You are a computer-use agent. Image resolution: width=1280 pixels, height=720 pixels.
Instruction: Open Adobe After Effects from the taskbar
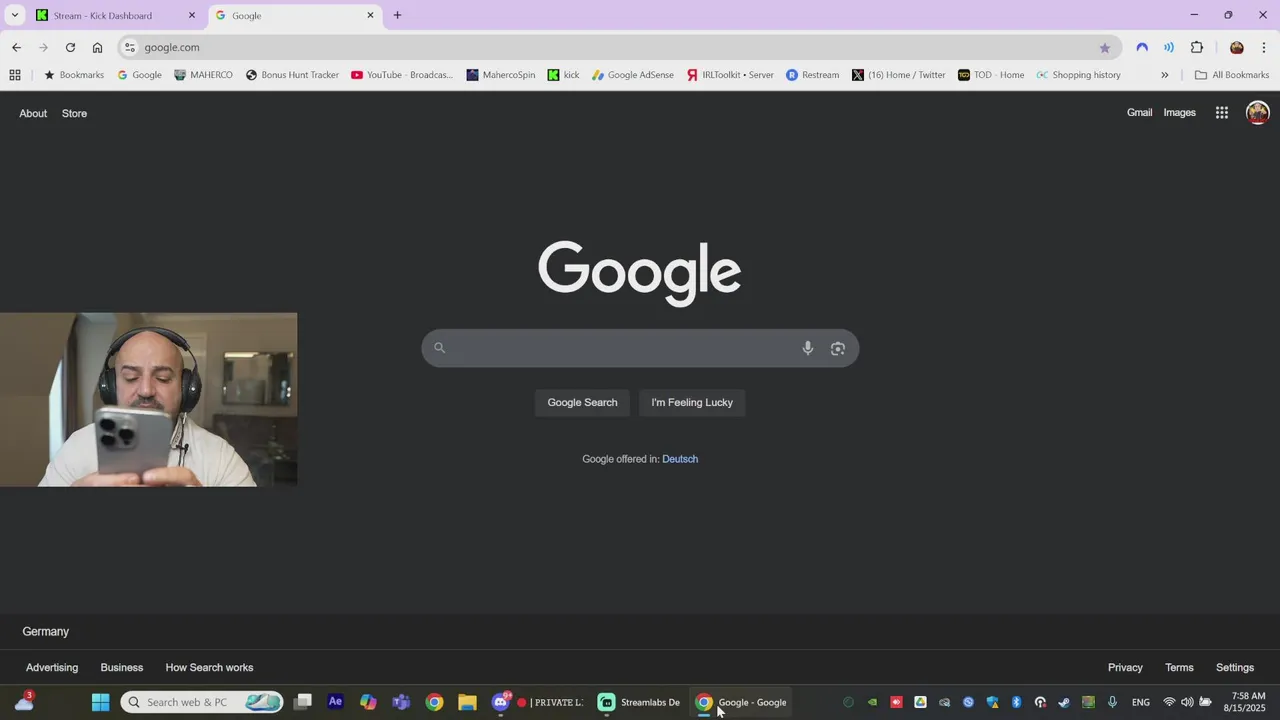(336, 702)
